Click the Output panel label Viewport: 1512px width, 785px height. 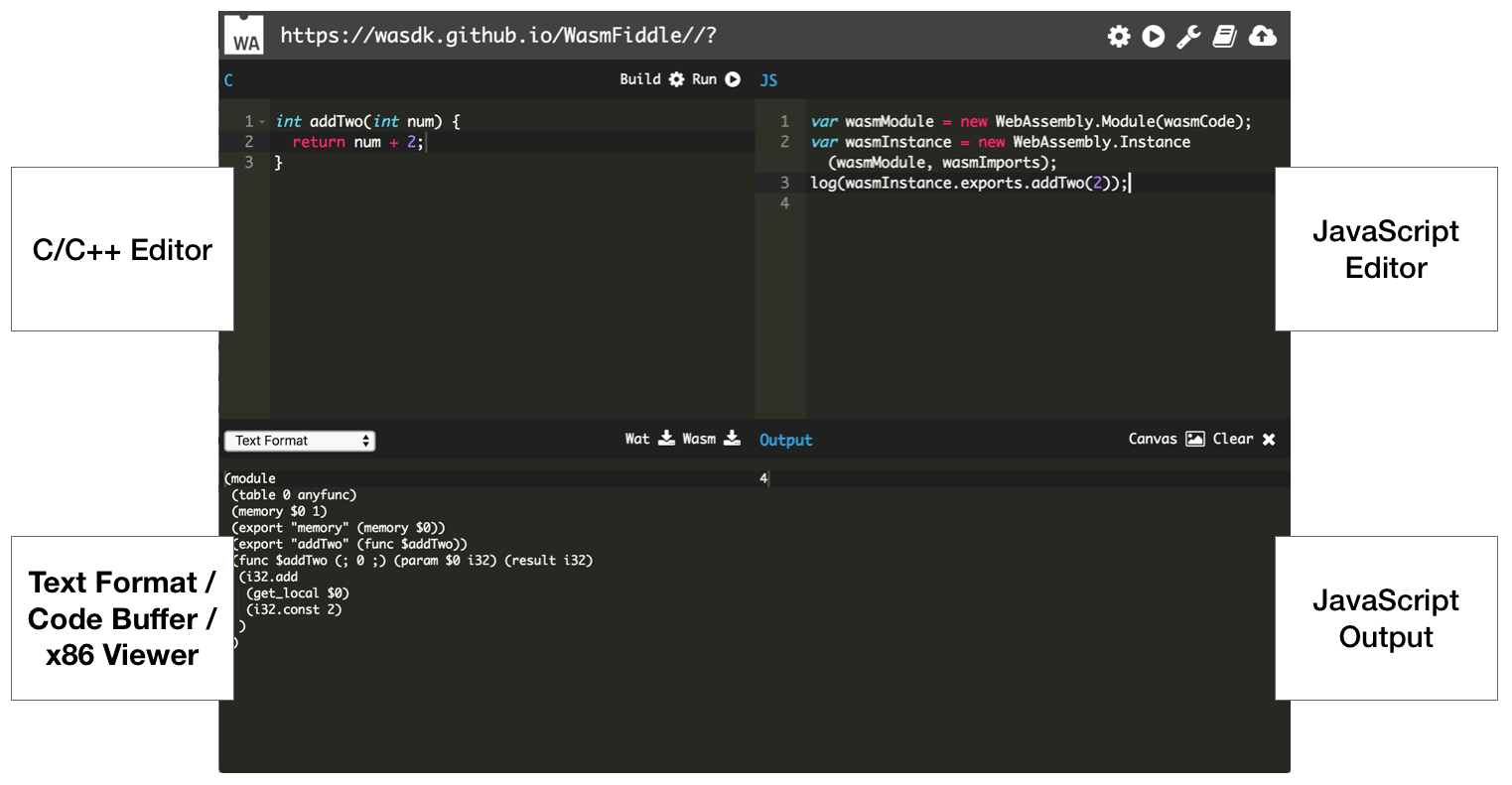pyautogui.click(x=785, y=440)
